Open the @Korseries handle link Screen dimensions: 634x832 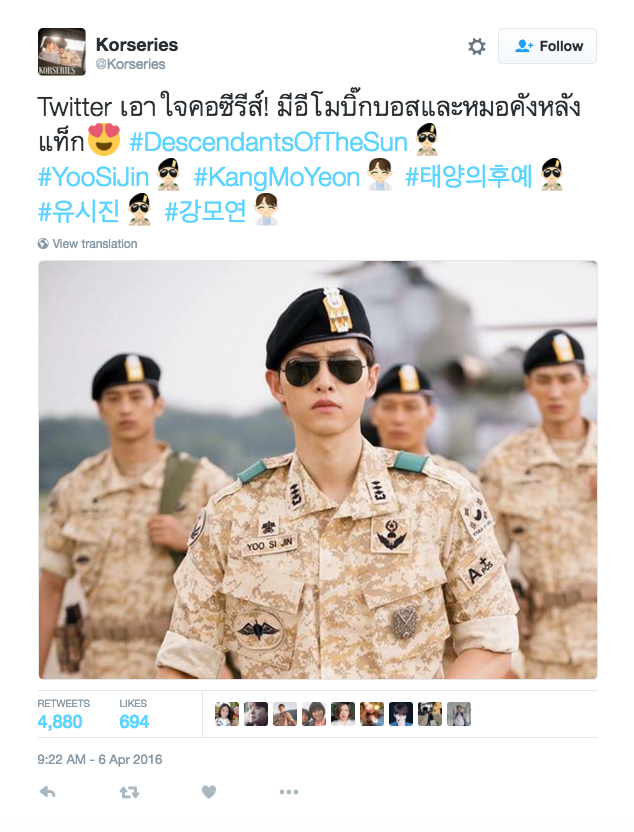[x=131, y=64]
